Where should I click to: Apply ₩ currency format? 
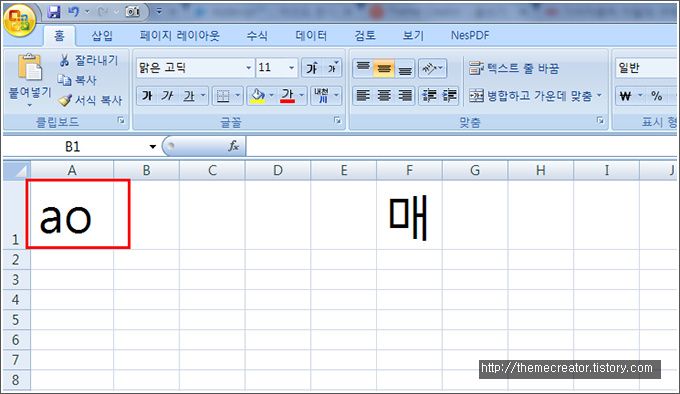625,95
